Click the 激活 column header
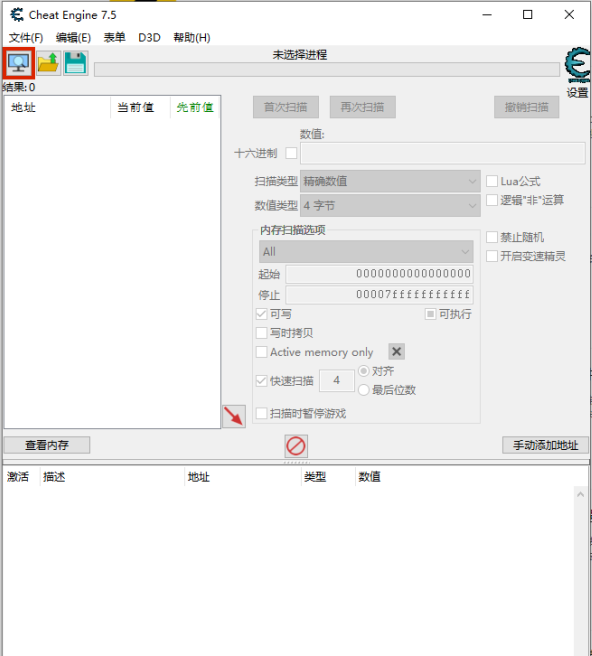The width and height of the screenshot is (592, 656). [x=21, y=477]
